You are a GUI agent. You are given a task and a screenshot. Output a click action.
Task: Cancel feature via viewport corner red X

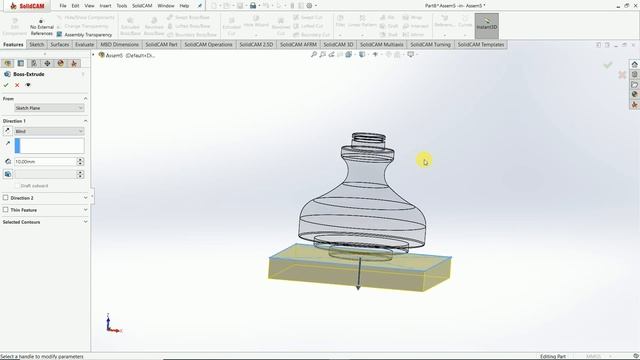coord(622,75)
